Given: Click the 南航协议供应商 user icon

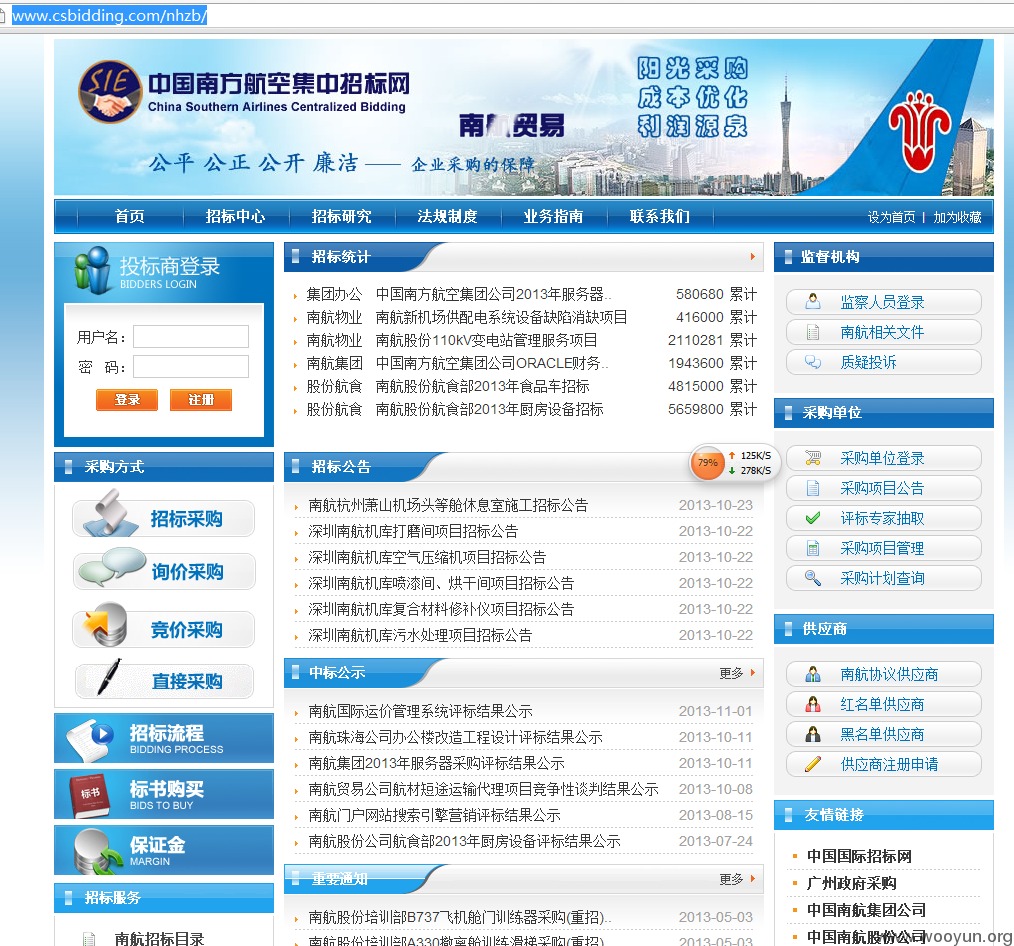Looking at the screenshot, I should pos(813,674).
